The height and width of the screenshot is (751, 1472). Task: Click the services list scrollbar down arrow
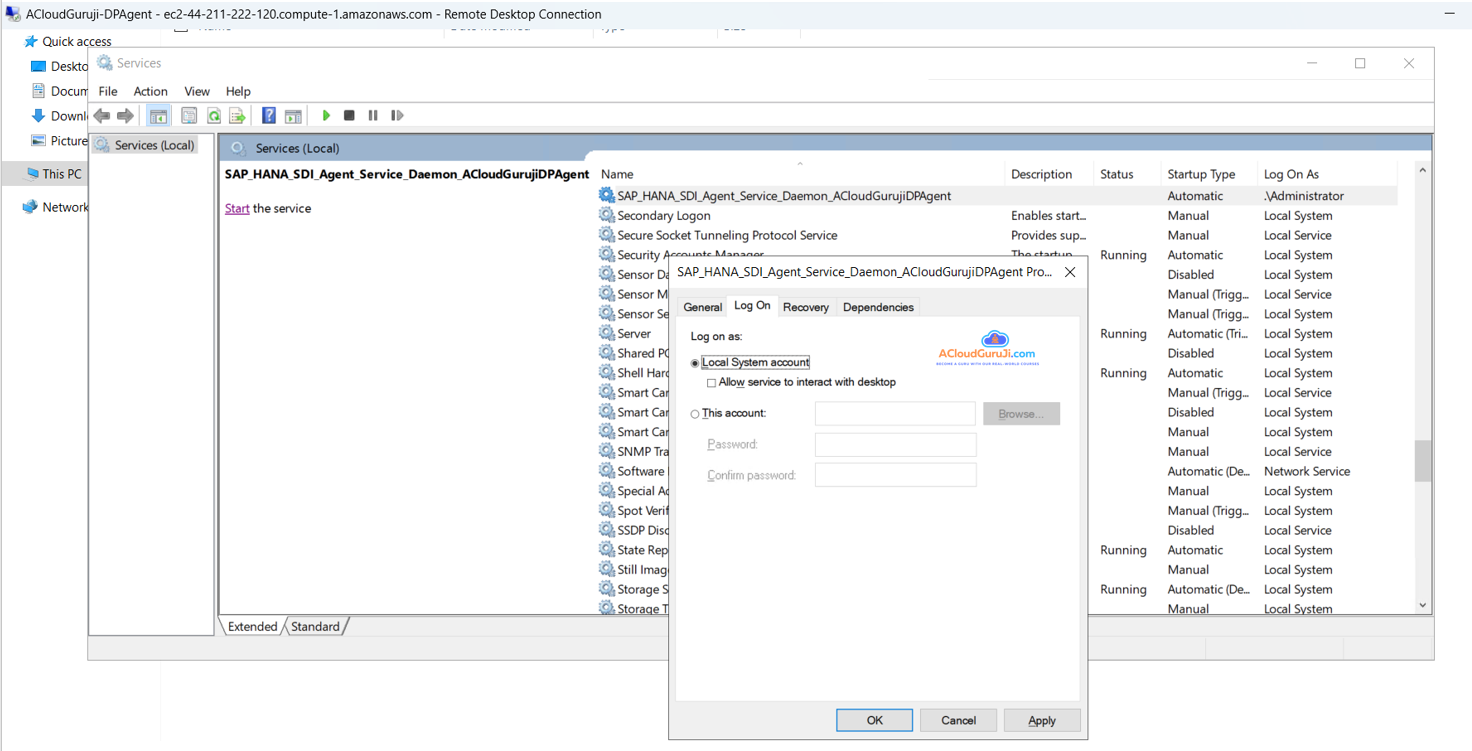click(1422, 605)
